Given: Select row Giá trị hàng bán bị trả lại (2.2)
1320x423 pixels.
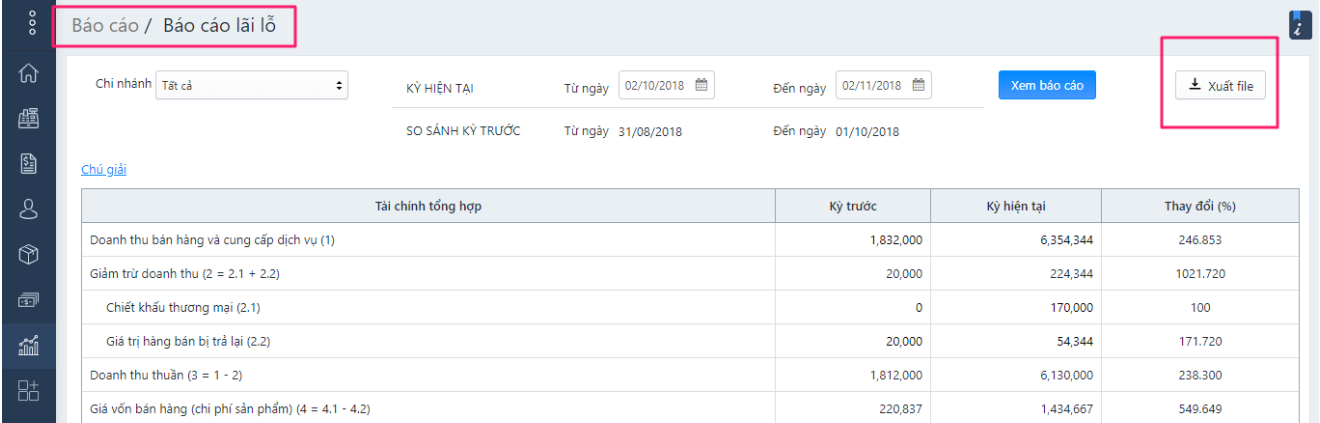Looking at the screenshot, I should tap(690, 341).
